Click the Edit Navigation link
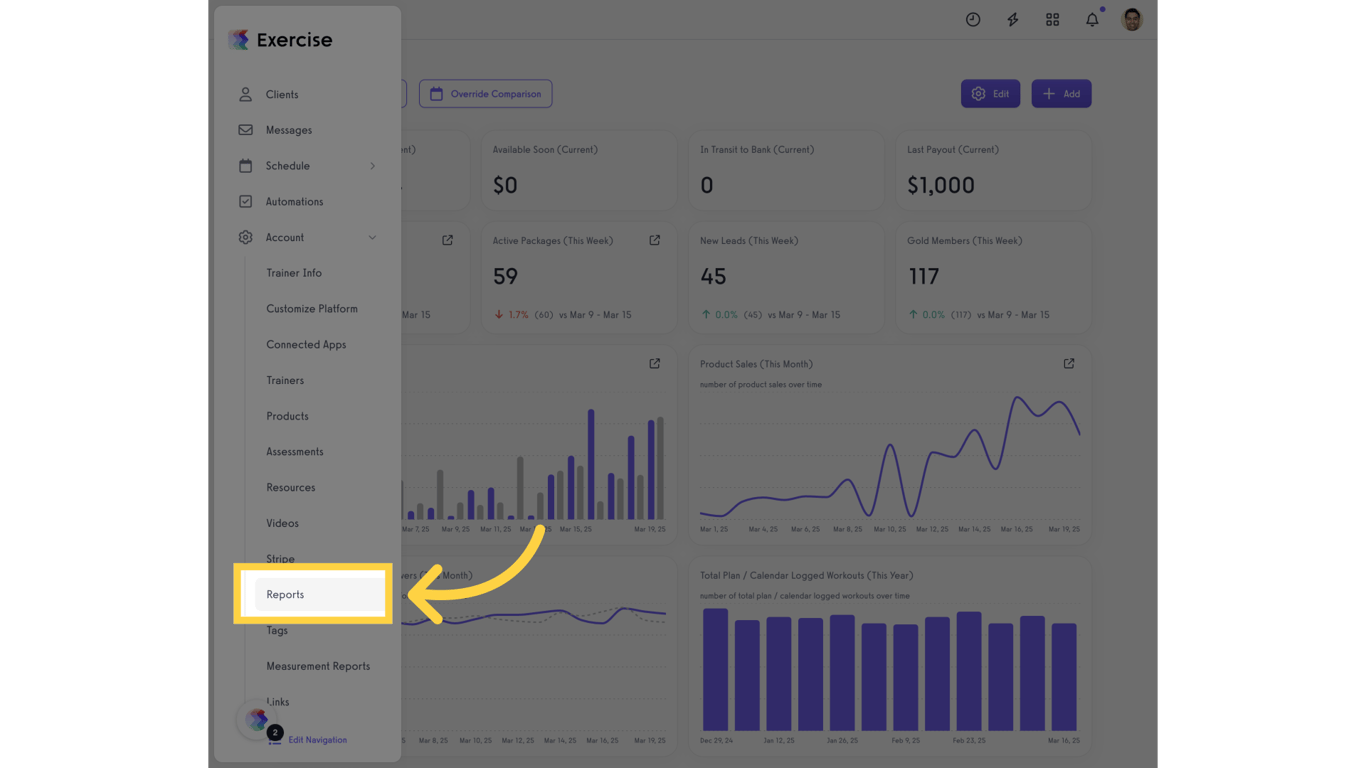This screenshot has width=1366, height=768. (317, 740)
